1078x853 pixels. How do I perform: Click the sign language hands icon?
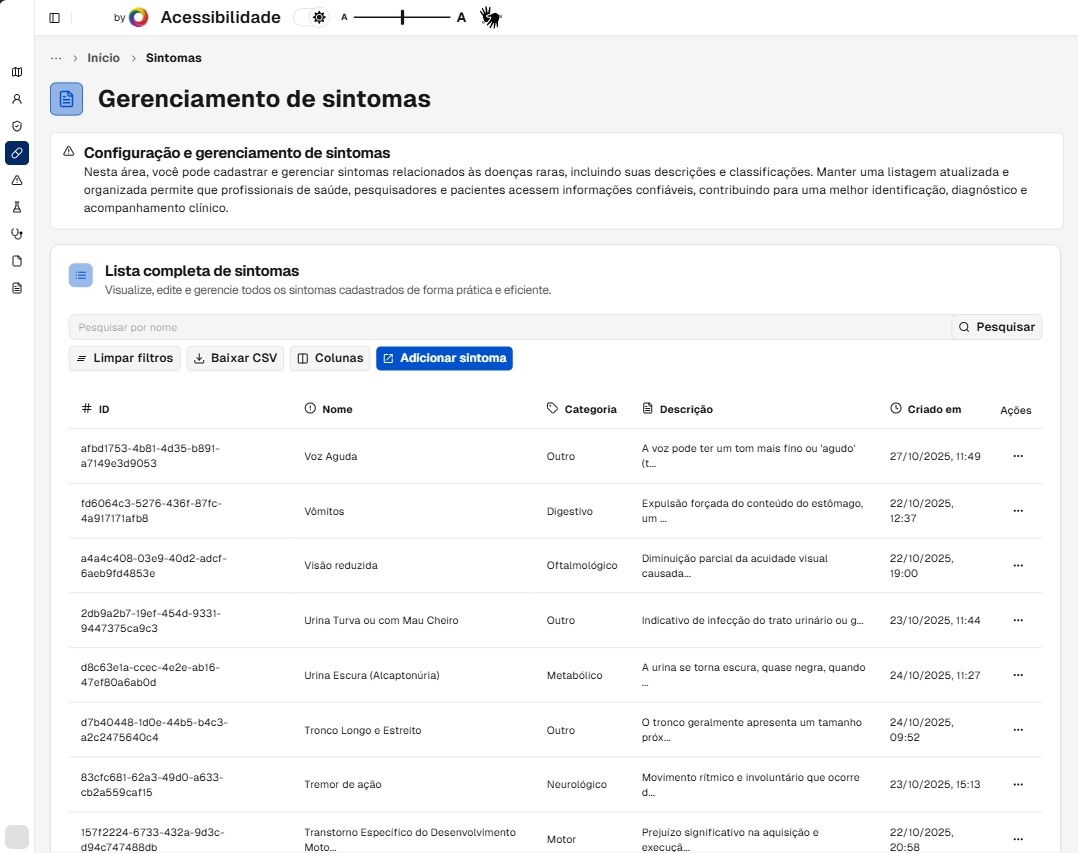point(490,17)
